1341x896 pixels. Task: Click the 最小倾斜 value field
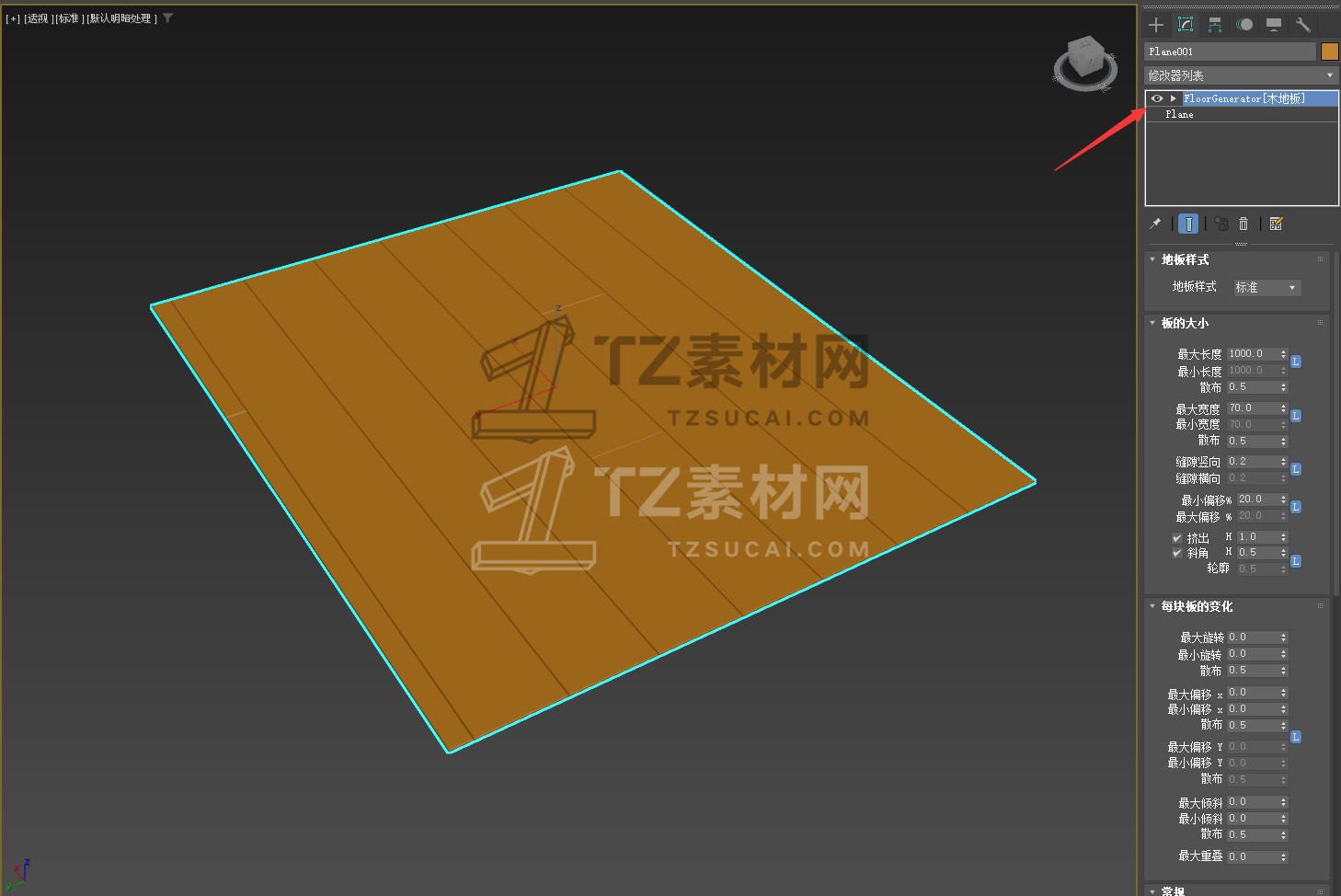(x=1253, y=819)
